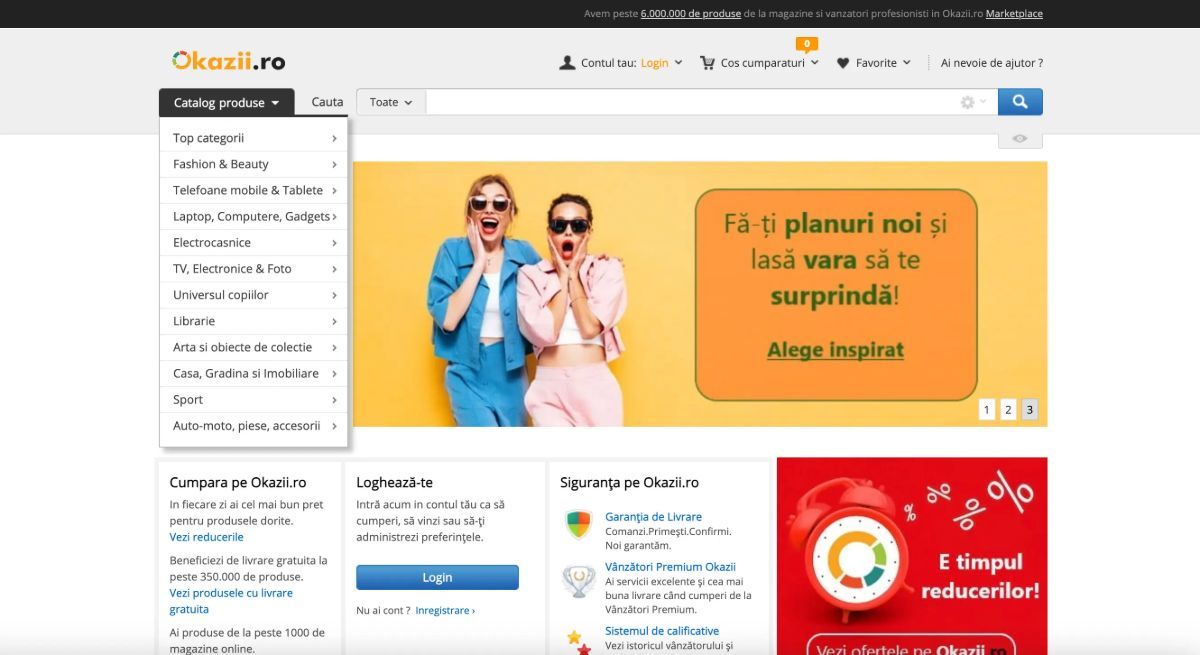Image resolution: width=1200 pixels, height=655 pixels.
Task: Expand the Login account dropdown arrow
Action: coord(678,63)
